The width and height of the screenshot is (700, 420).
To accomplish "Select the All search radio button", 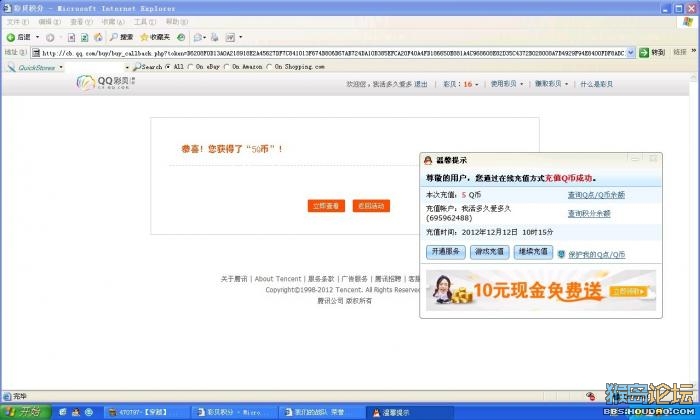I will 168,67.
